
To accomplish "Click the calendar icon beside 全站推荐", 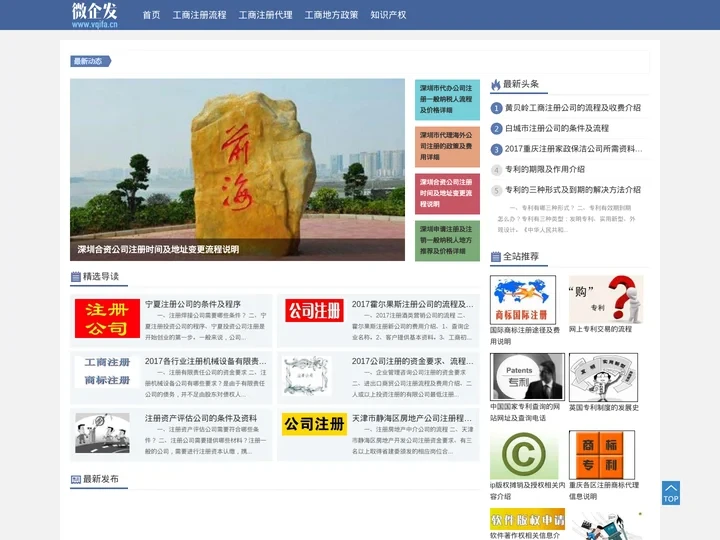I will [x=495, y=257].
